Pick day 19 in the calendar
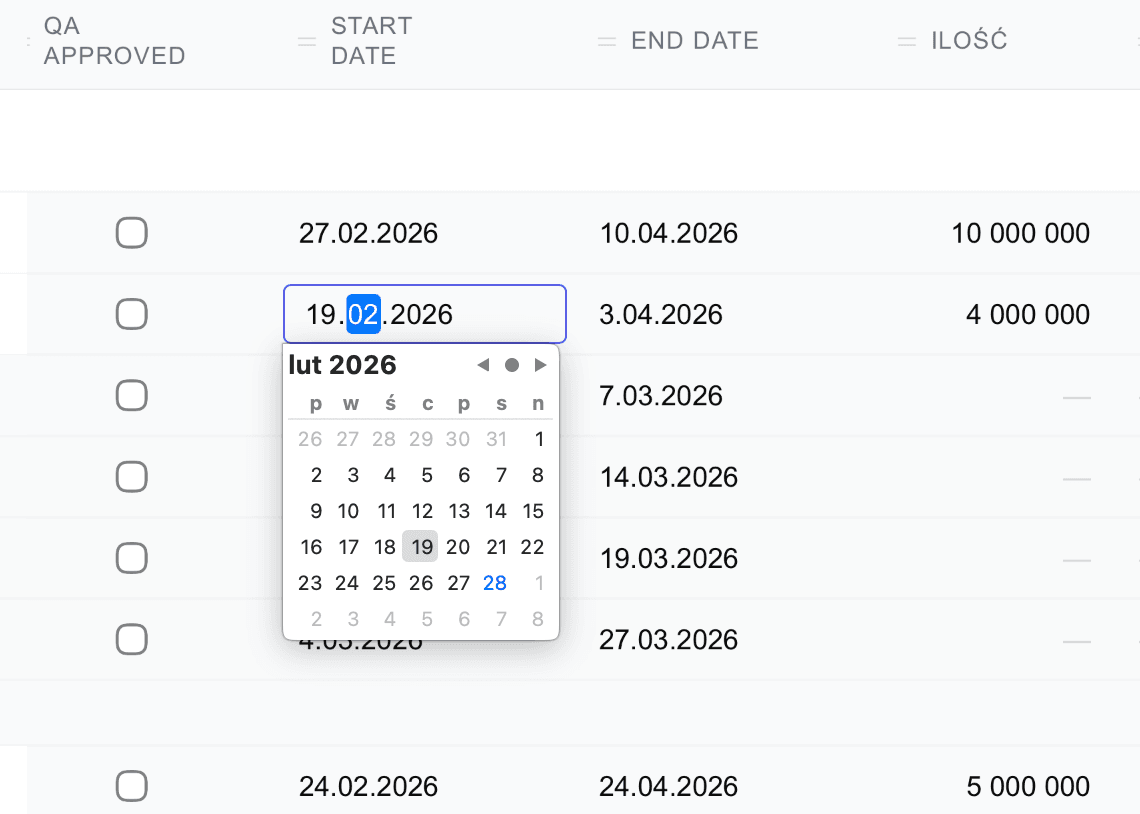Screen dimensions: 1140x814 pos(422,547)
